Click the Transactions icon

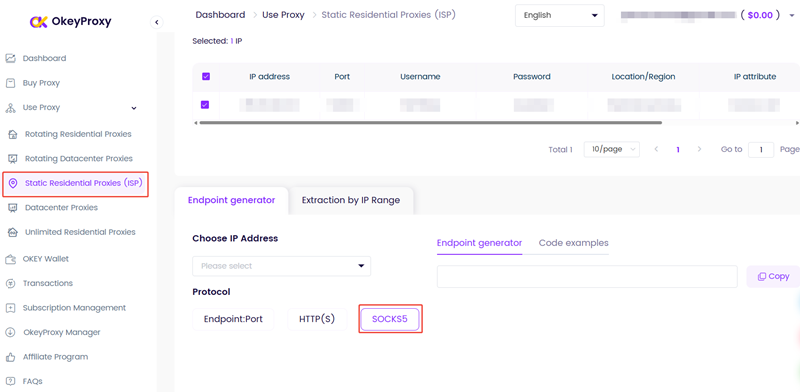tap(10, 283)
